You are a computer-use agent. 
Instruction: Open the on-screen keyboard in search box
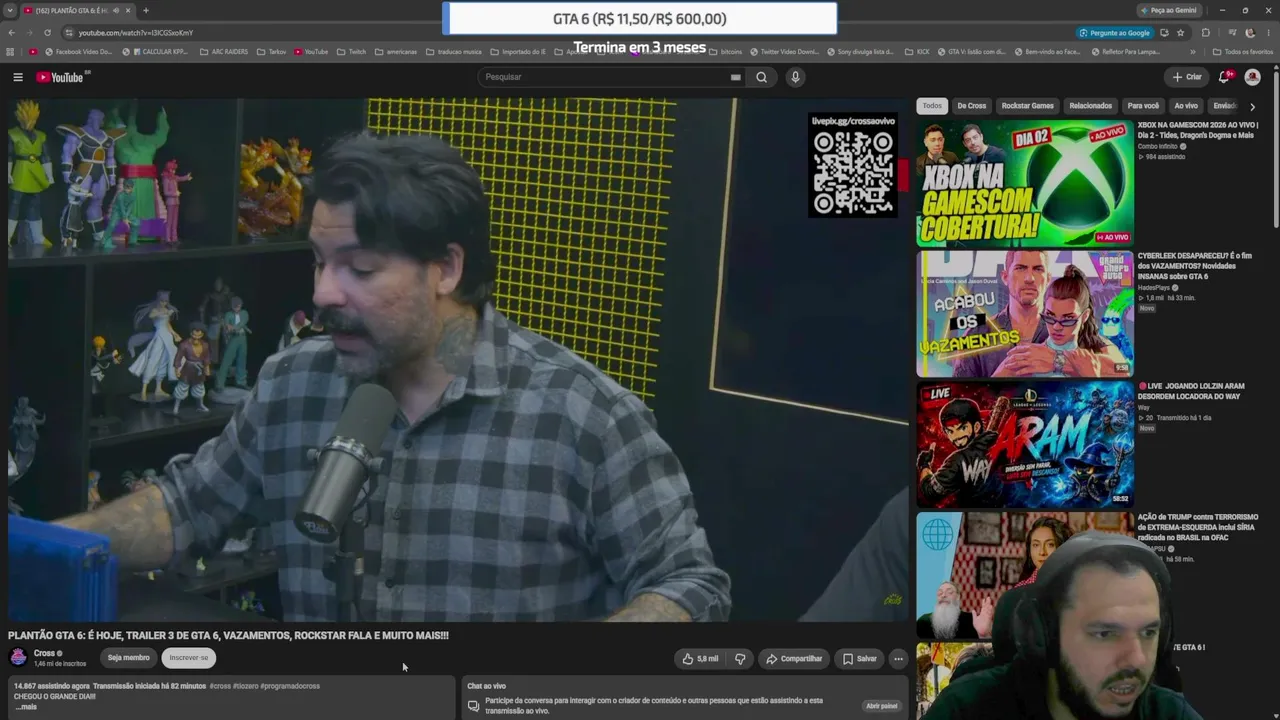pos(735,77)
